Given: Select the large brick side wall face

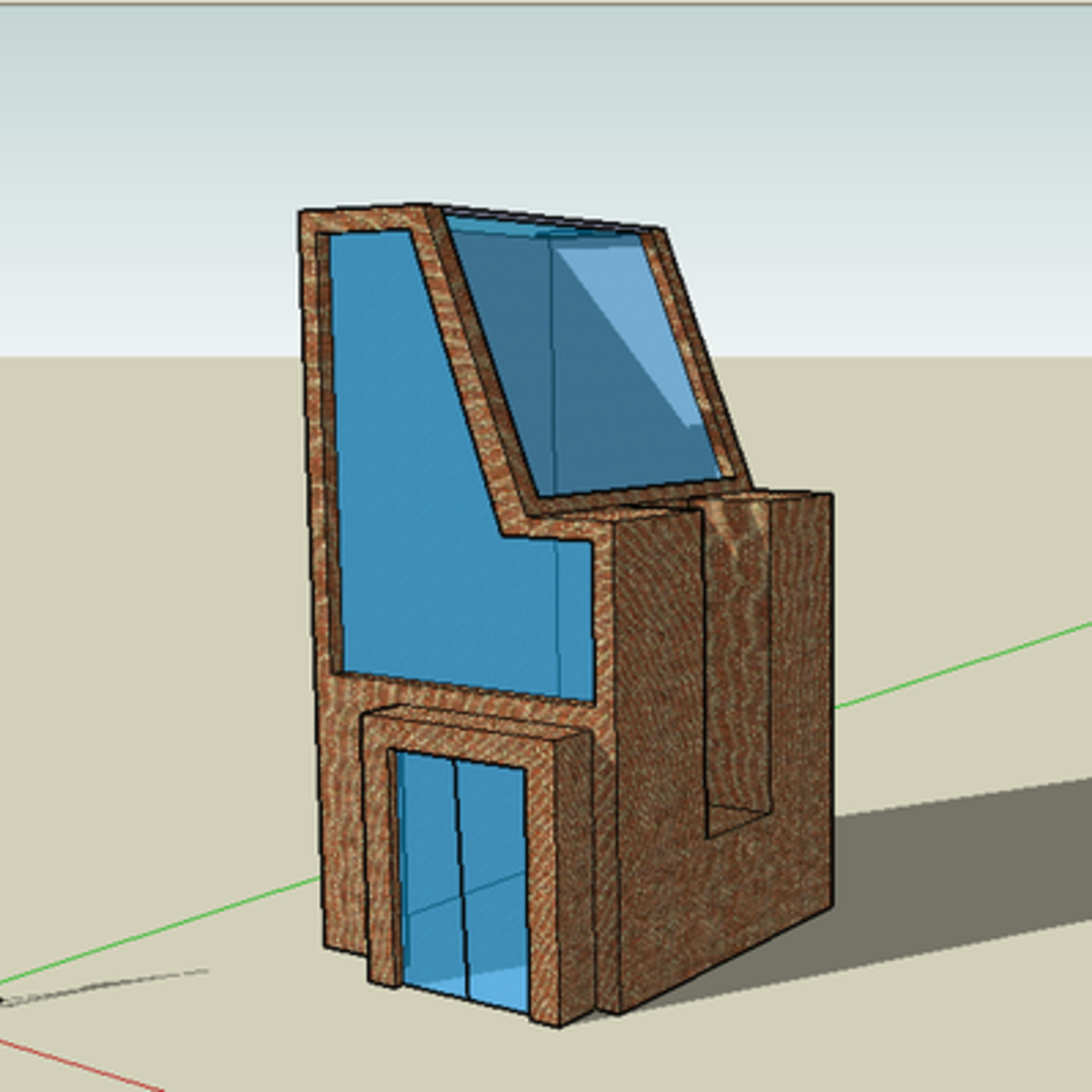Looking at the screenshot, I should click(x=663, y=780).
